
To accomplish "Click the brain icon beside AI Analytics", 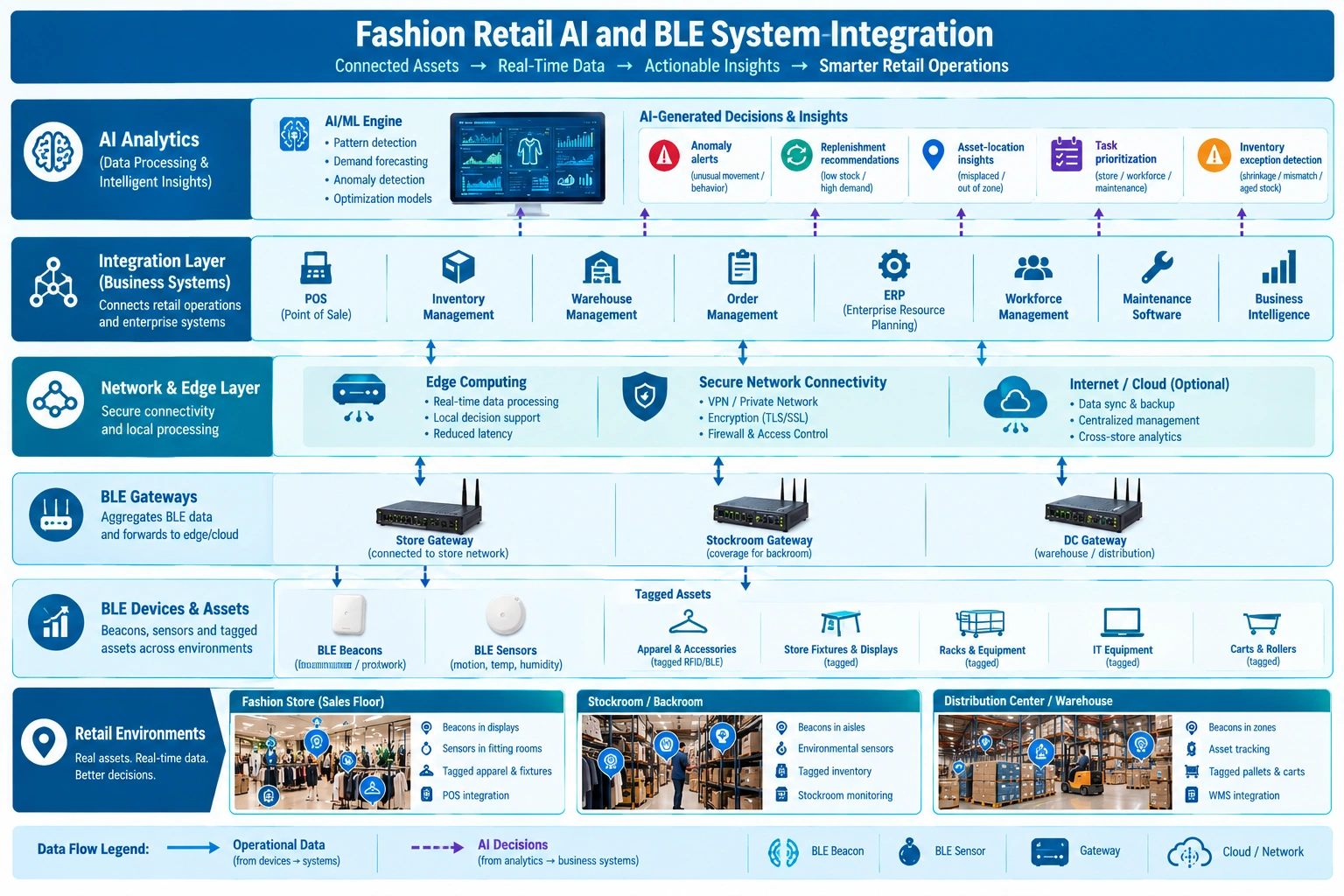I will (x=53, y=152).
